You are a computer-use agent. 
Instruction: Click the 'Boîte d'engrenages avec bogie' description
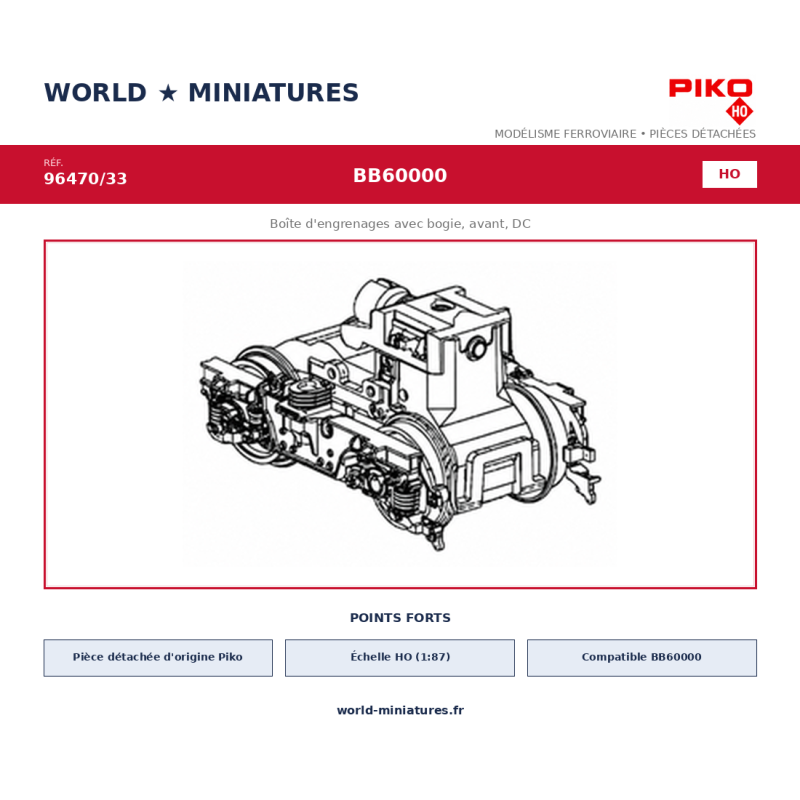tap(400, 223)
